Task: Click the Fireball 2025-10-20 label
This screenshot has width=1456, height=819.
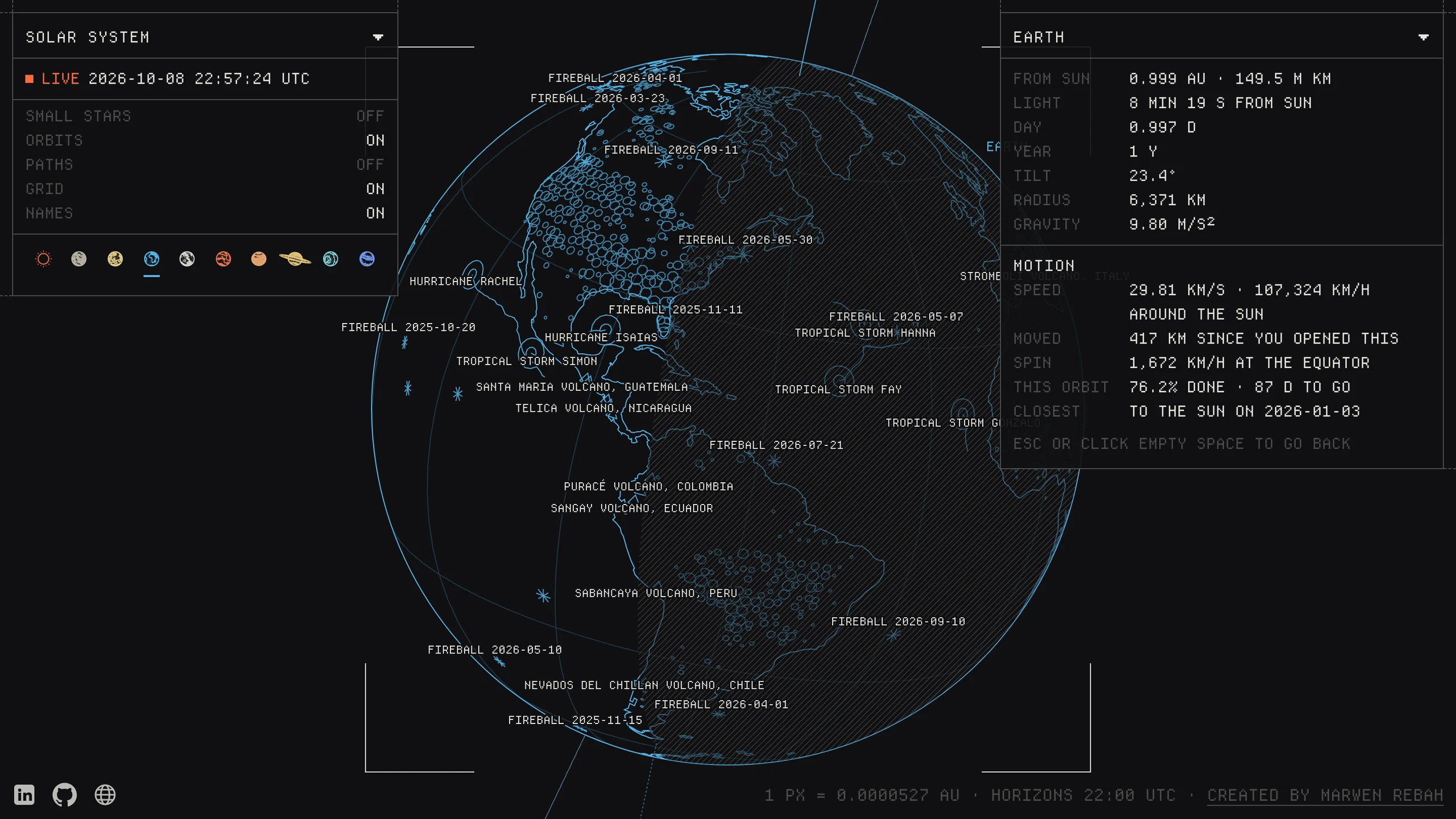Action: [408, 328]
